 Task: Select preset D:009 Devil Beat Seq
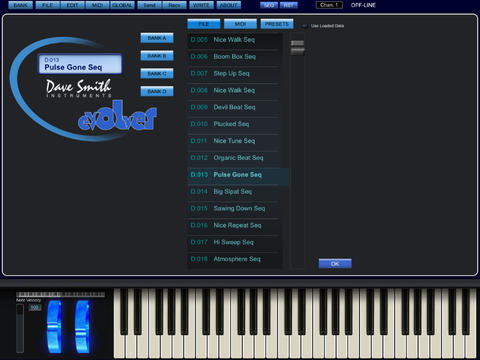coord(234,107)
